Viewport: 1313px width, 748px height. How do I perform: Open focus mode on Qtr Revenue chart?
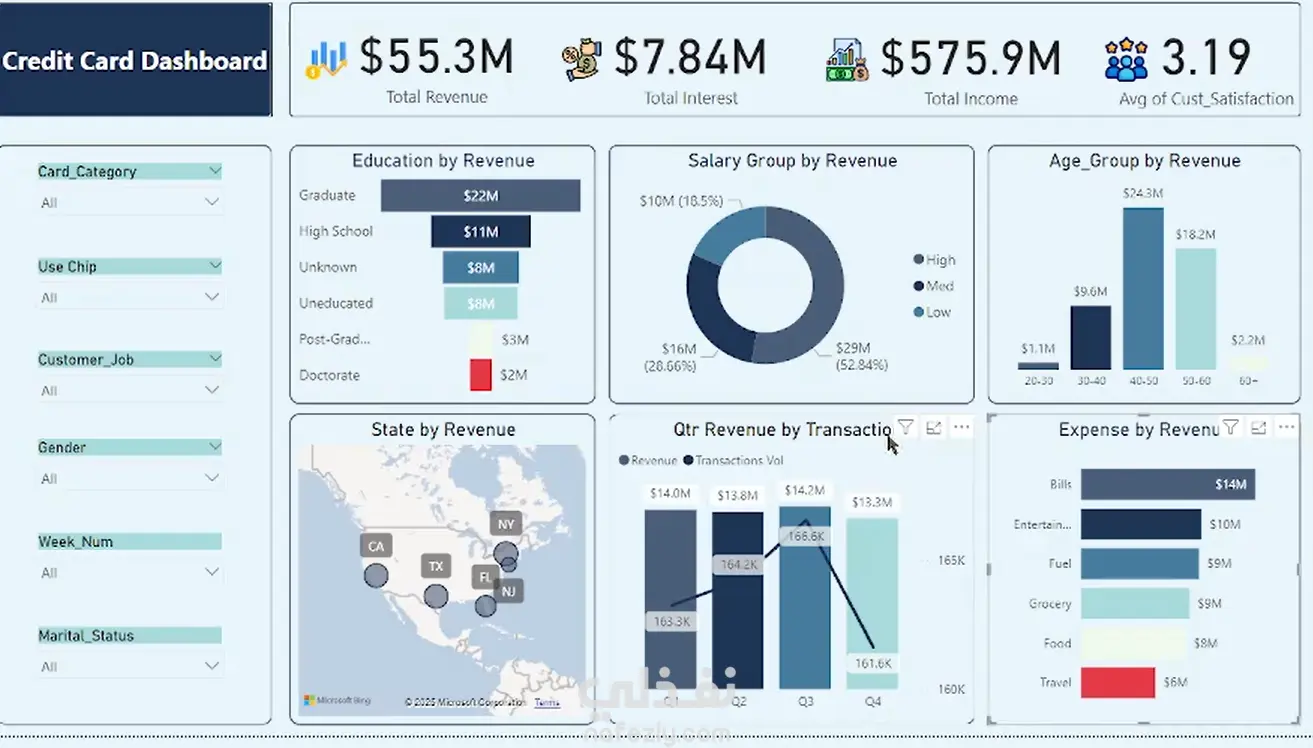click(933, 428)
